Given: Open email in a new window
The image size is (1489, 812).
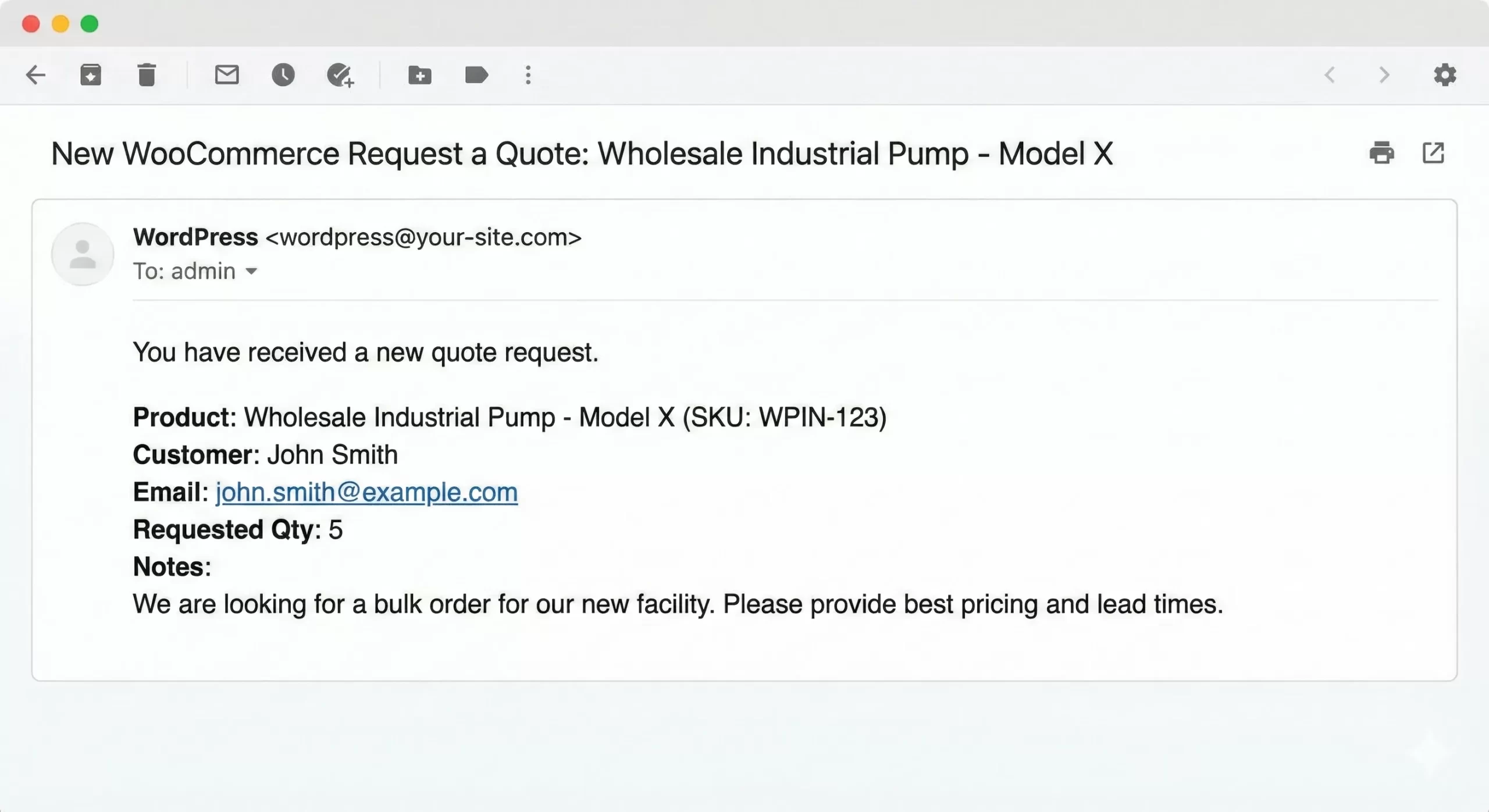Looking at the screenshot, I should (1433, 153).
